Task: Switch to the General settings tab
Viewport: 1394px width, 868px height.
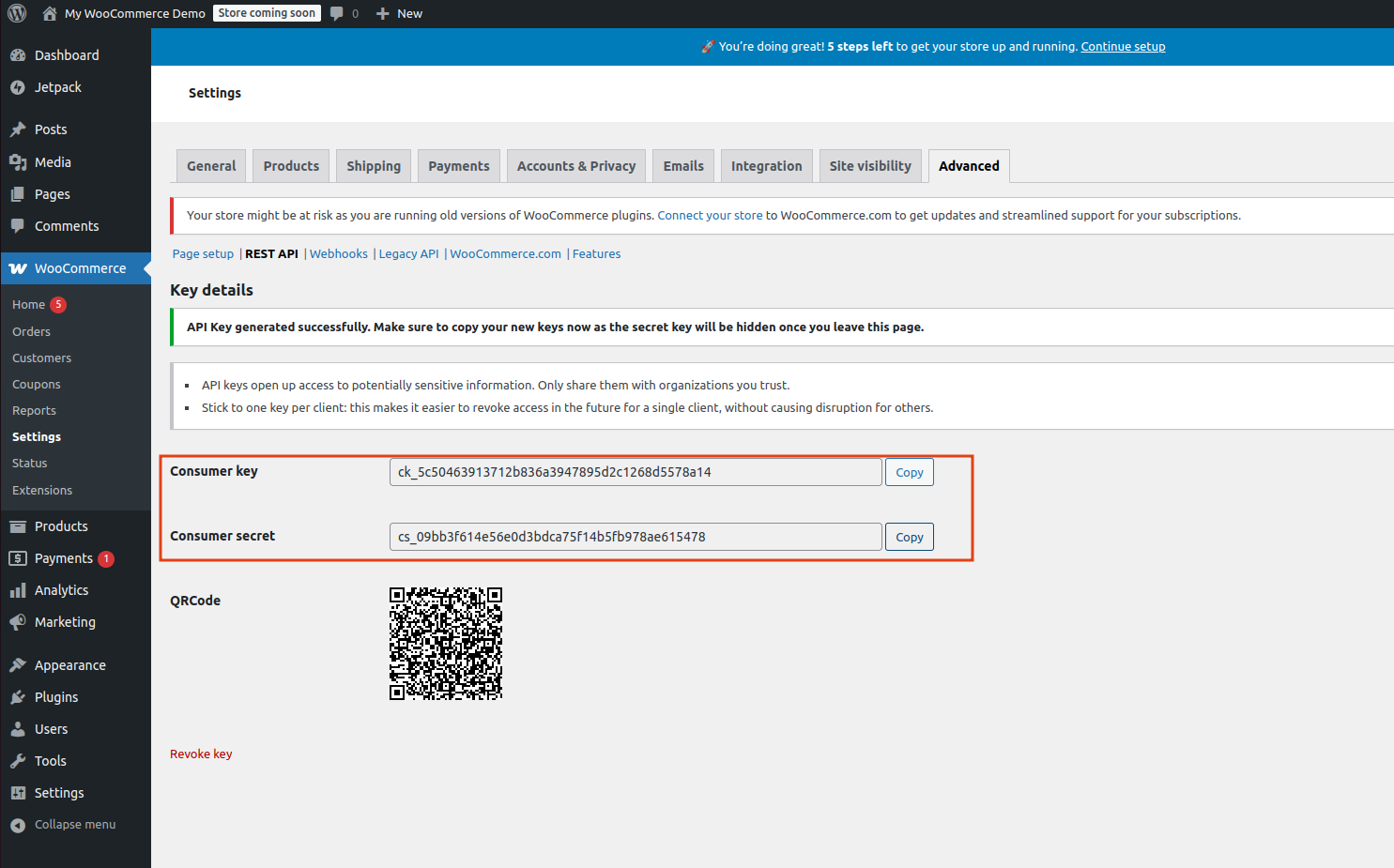Action: [211, 166]
